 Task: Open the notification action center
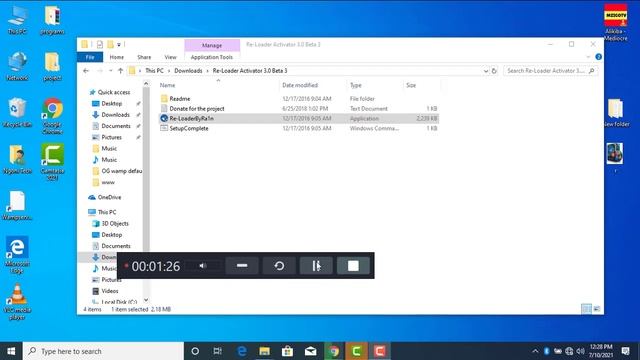tap(625, 351)
